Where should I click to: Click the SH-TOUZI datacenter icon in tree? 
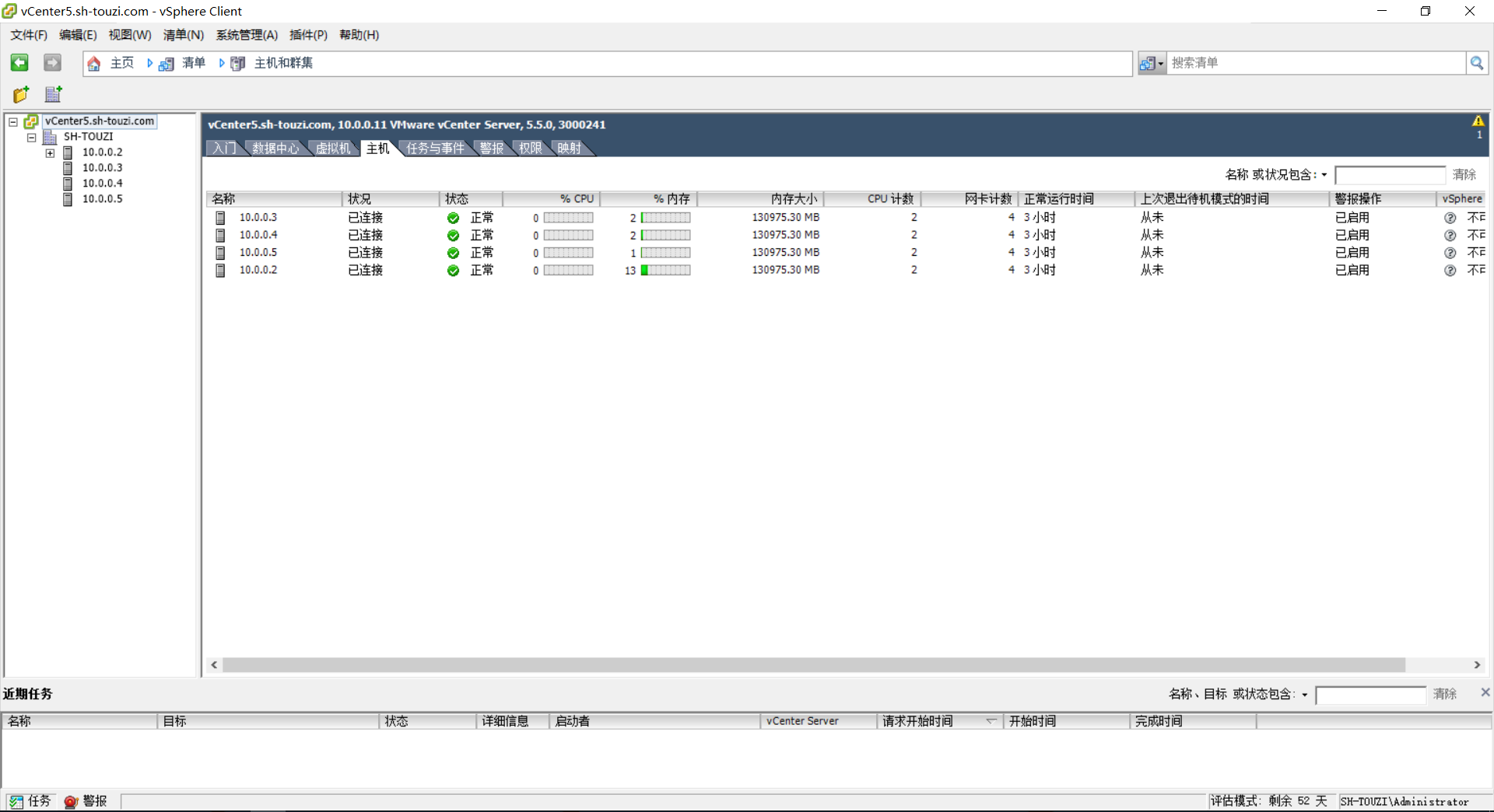tap(50, 137)
